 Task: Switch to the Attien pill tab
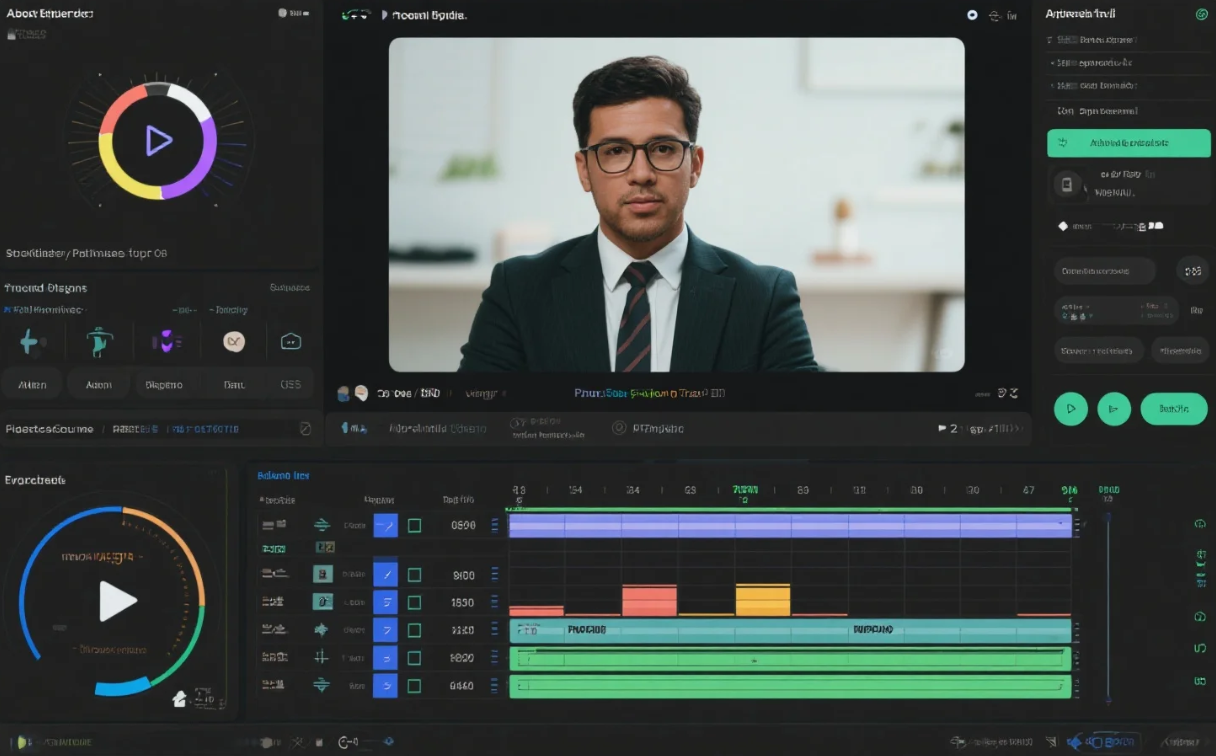click(x=31, y=384)
